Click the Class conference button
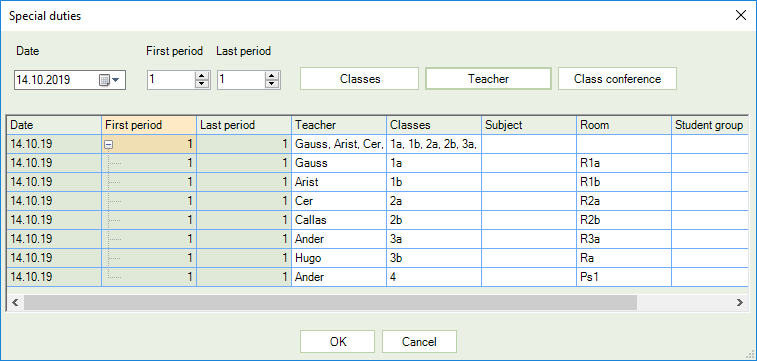The height and width of the screenshot is (361, 757). (x=617, y=79)
